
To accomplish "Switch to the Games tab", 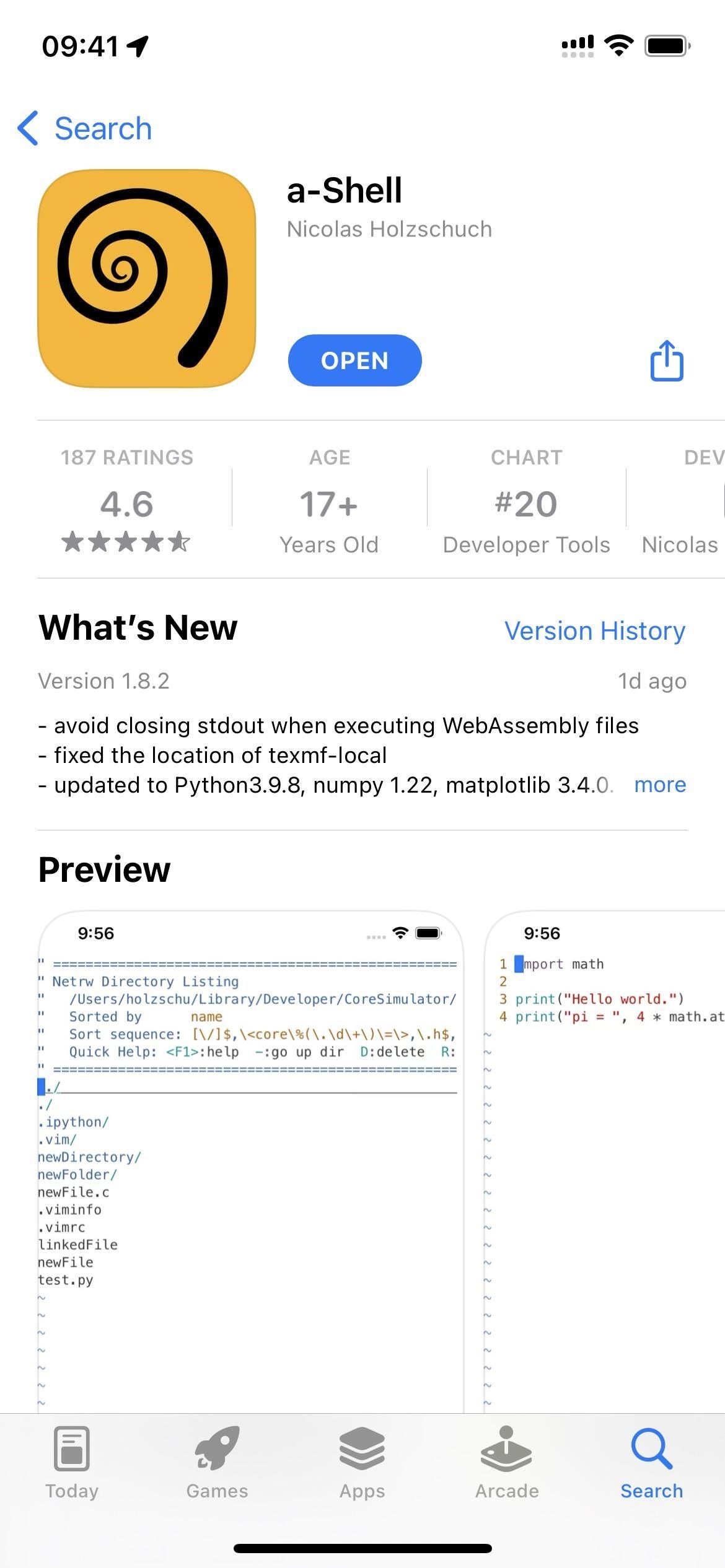I will [x=217, y=1463].
